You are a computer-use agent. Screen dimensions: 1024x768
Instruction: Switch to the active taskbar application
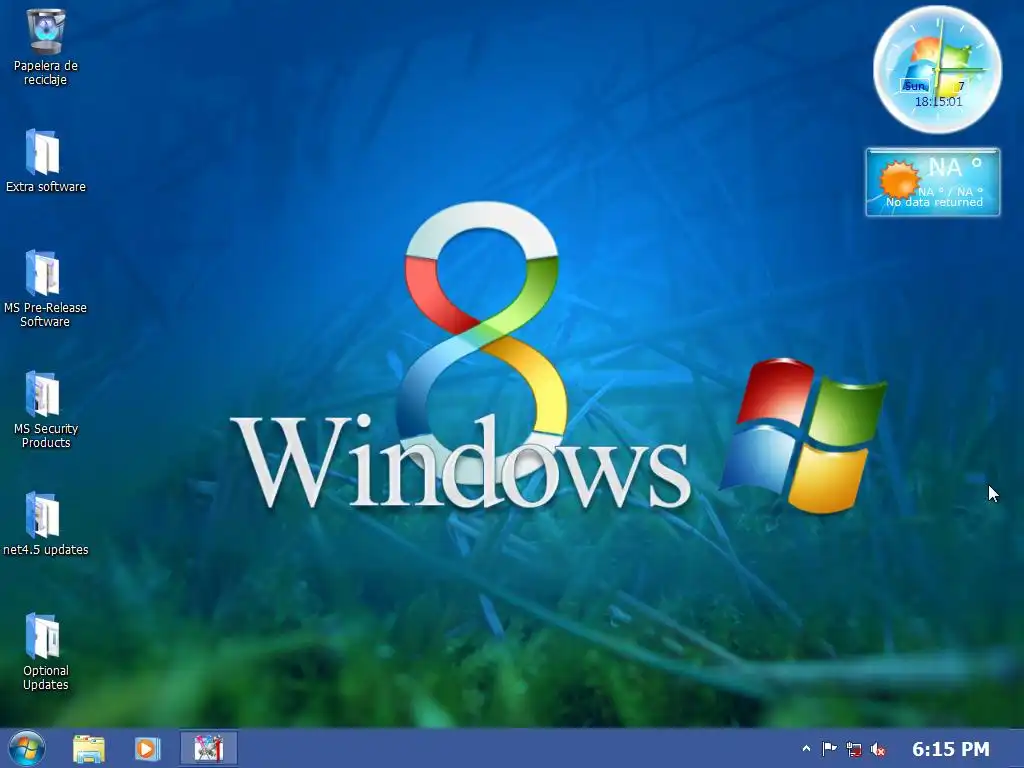coord(209,748)
